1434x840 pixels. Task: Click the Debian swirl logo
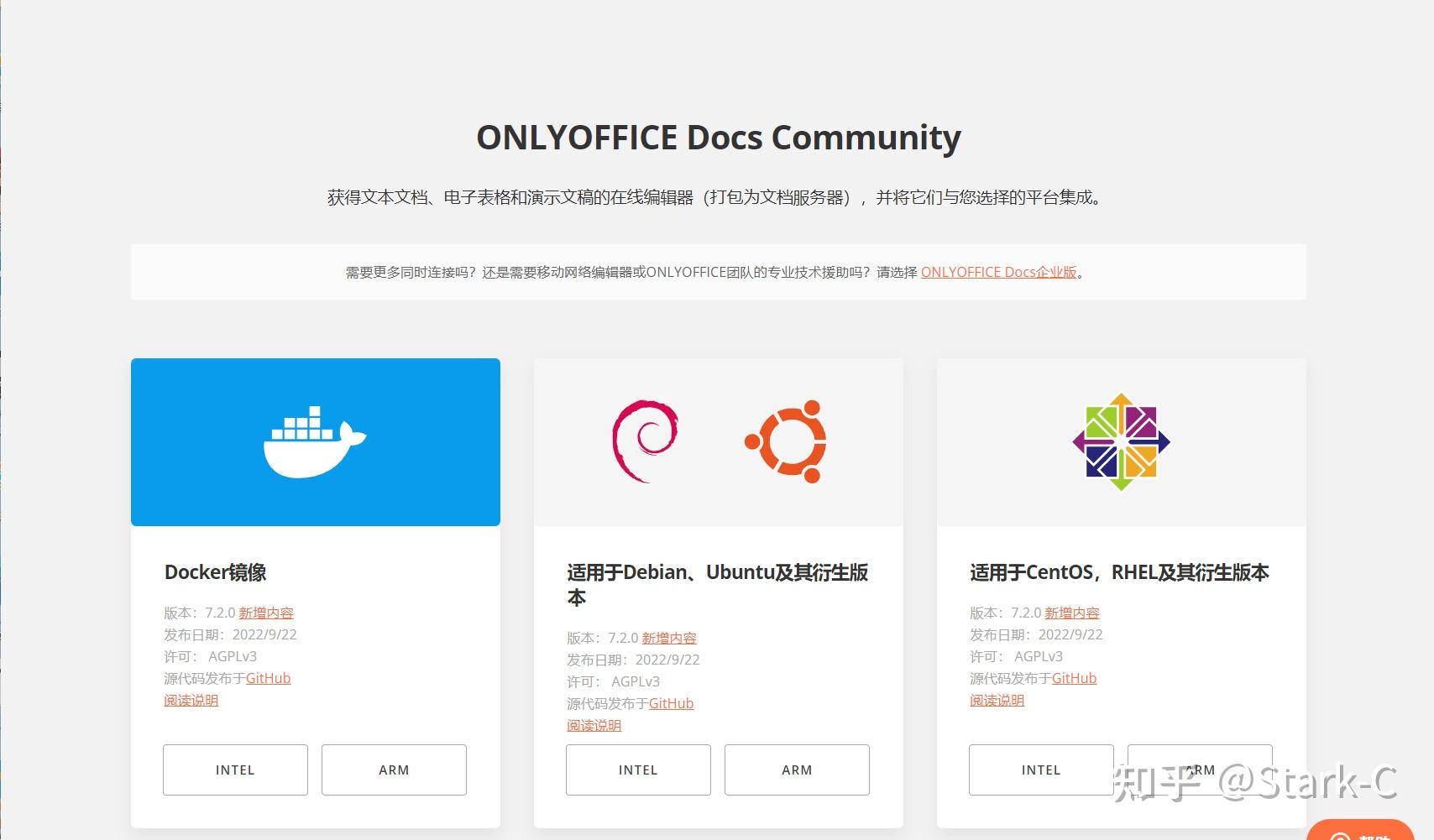pyautogui.click(x=646, y=442)
